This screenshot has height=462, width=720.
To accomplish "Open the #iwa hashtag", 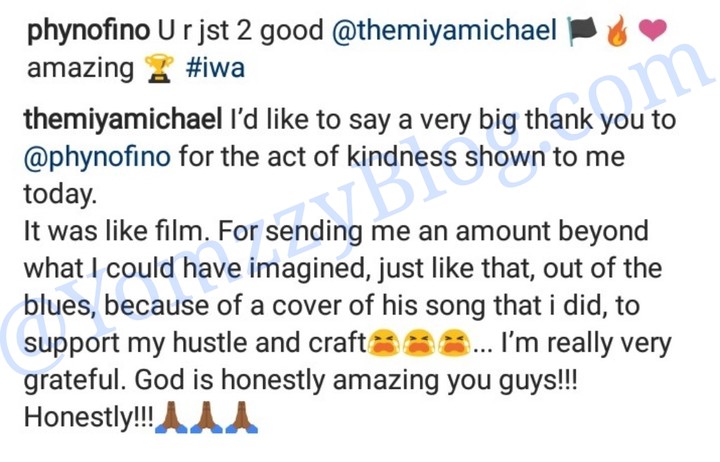I will 214,68.
